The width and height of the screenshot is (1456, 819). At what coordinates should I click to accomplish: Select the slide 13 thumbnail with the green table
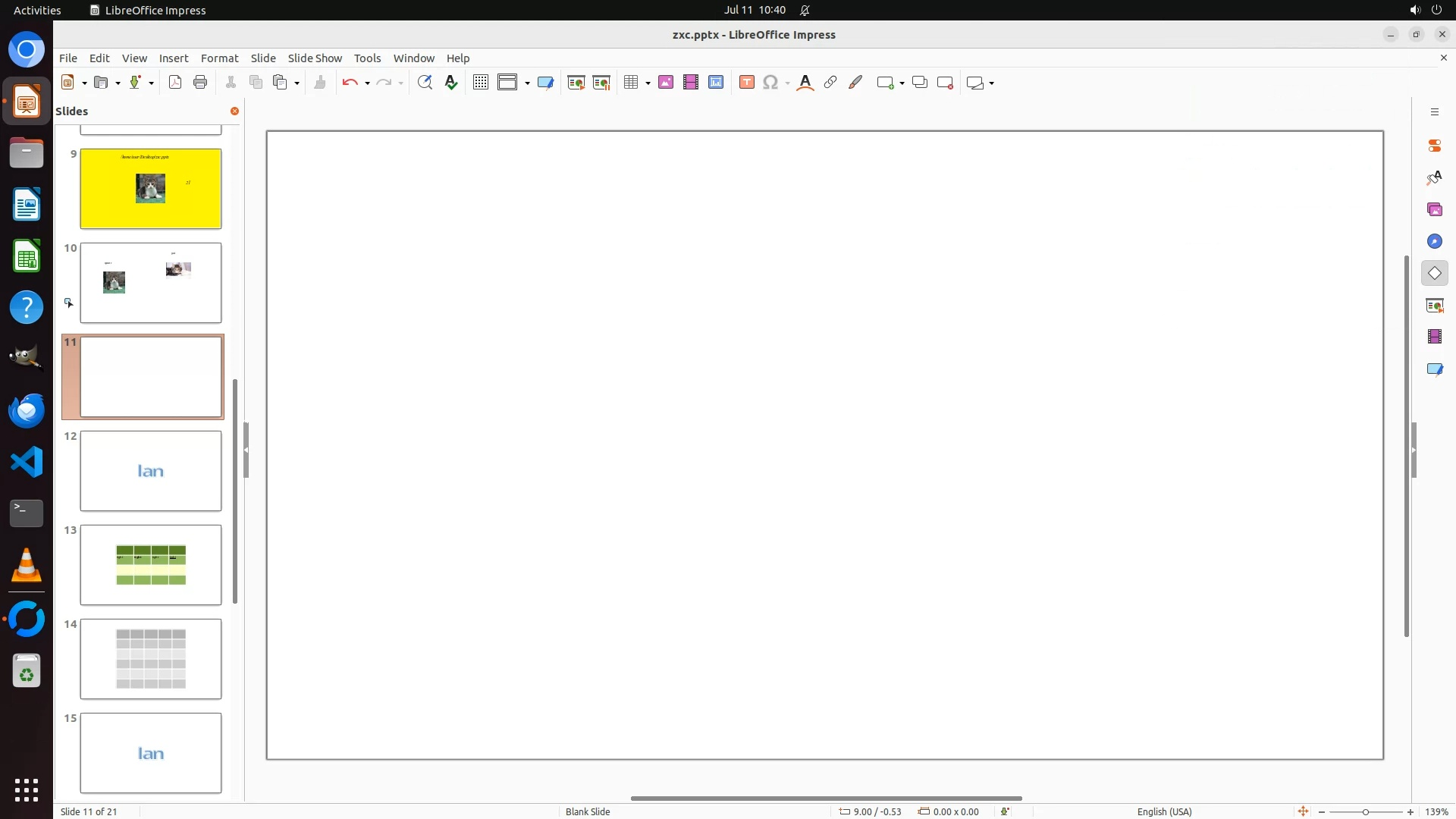151,565
